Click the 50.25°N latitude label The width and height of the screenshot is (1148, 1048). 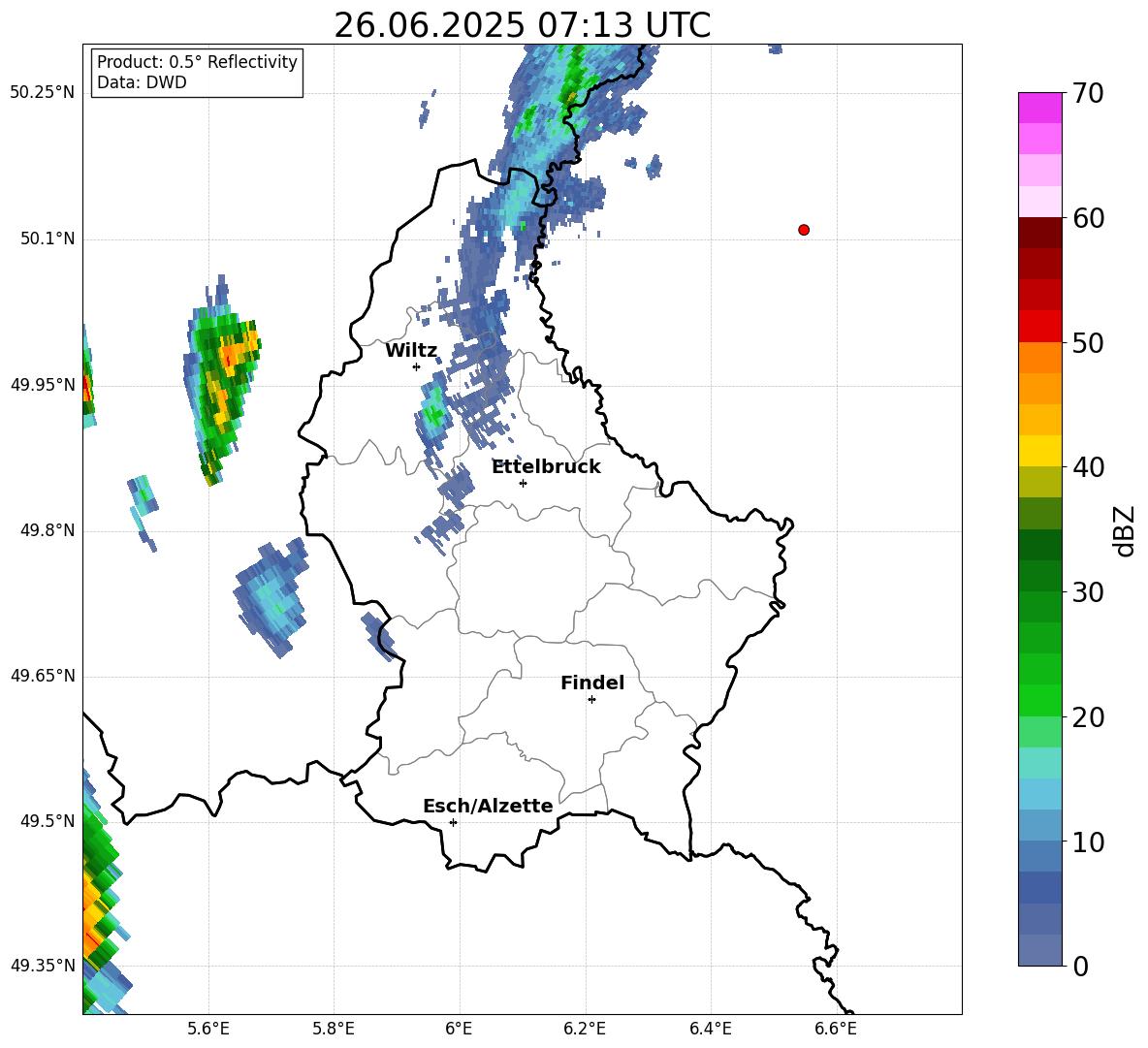[43, 93]
